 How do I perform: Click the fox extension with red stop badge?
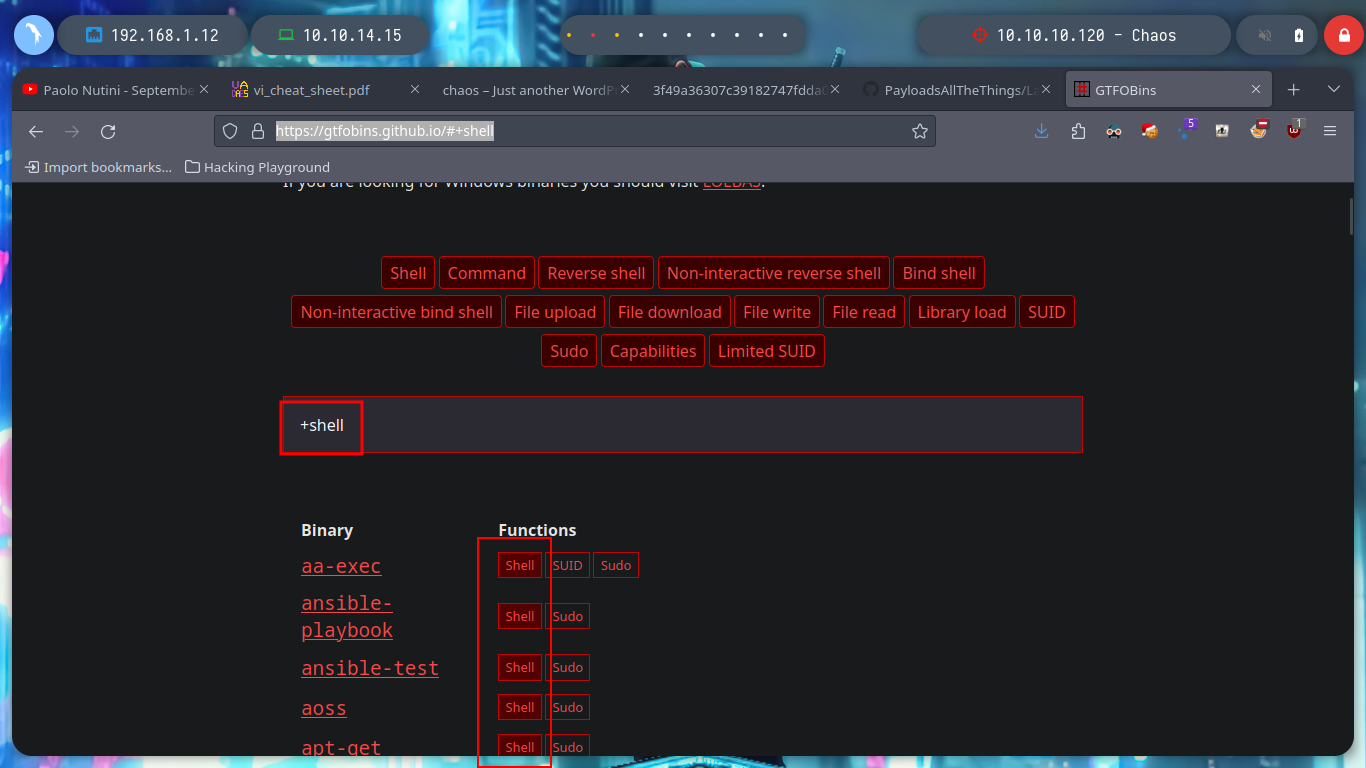(1258, 130)
